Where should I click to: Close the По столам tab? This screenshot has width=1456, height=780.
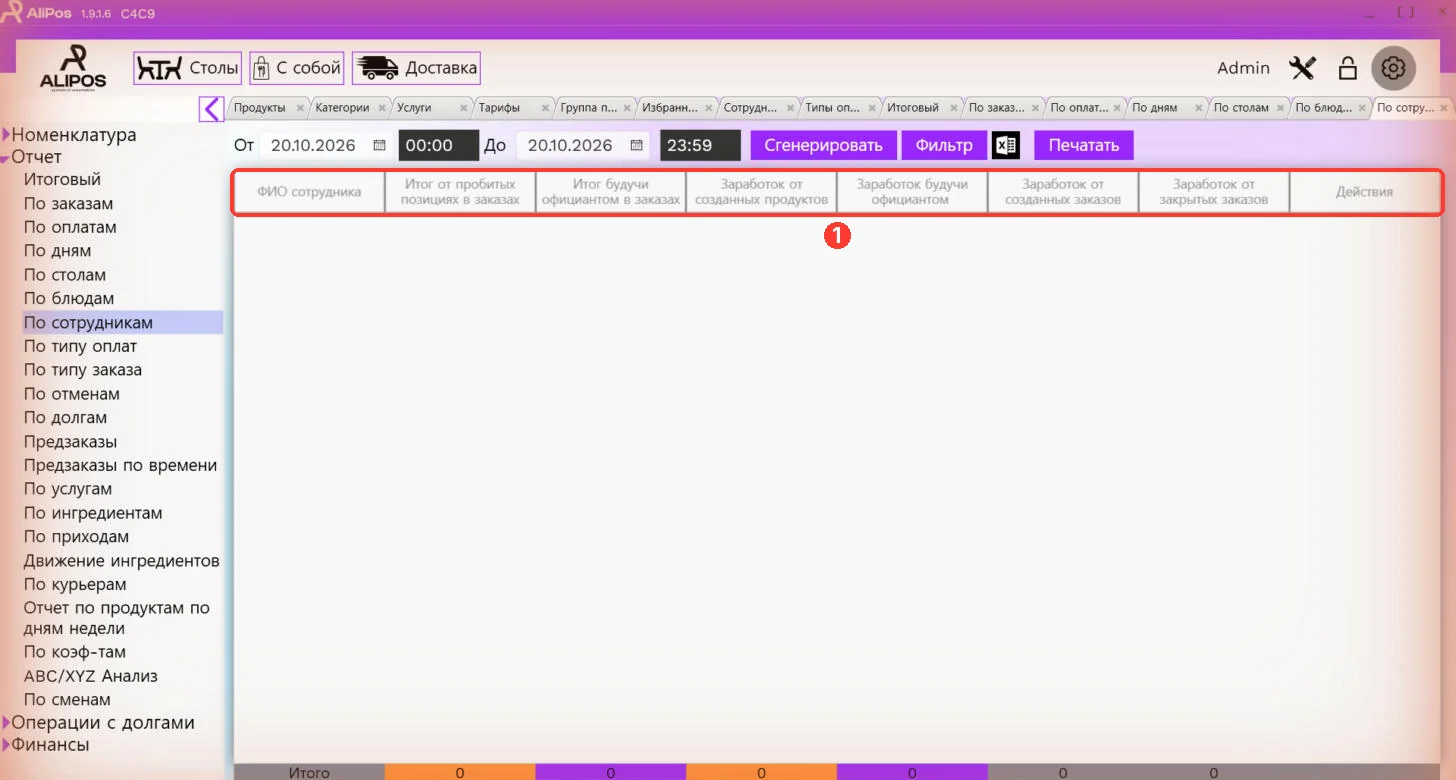[x=1281, y=108]
